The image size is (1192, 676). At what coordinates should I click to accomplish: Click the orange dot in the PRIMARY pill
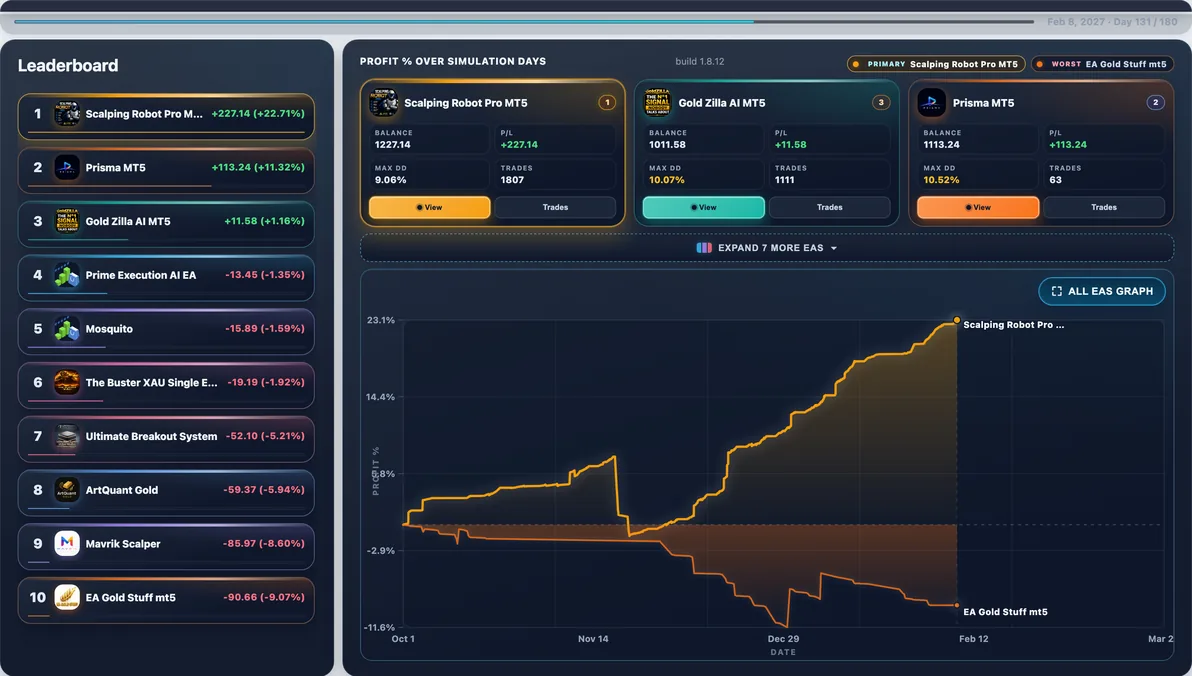tap(856, 64)
